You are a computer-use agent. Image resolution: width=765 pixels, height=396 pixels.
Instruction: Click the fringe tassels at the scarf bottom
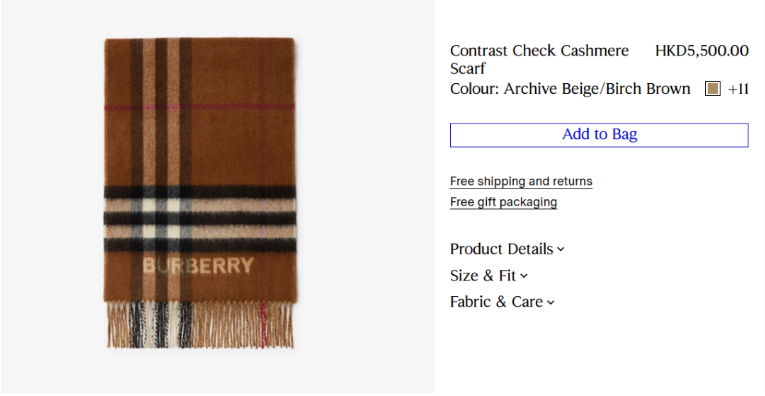(x=200, y=325)
